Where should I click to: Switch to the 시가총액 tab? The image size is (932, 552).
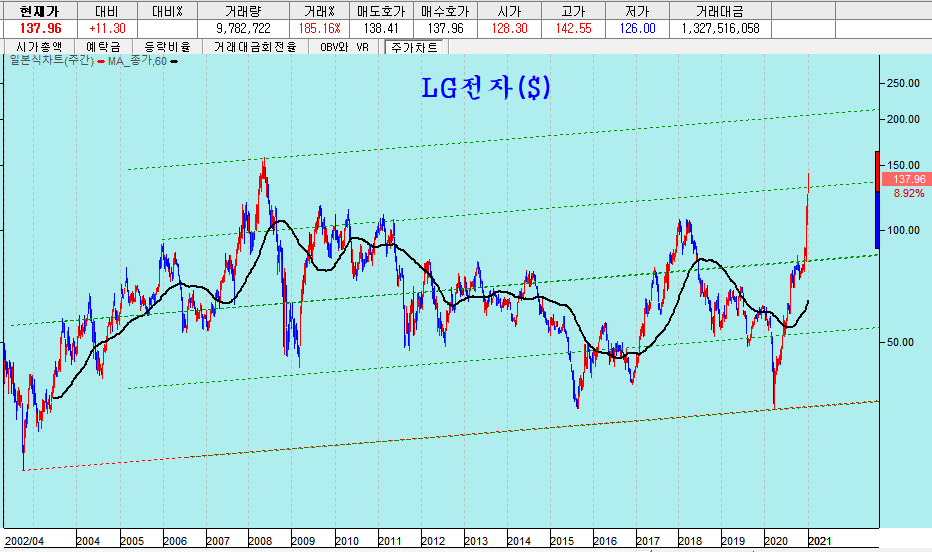(x=39, y=47)
